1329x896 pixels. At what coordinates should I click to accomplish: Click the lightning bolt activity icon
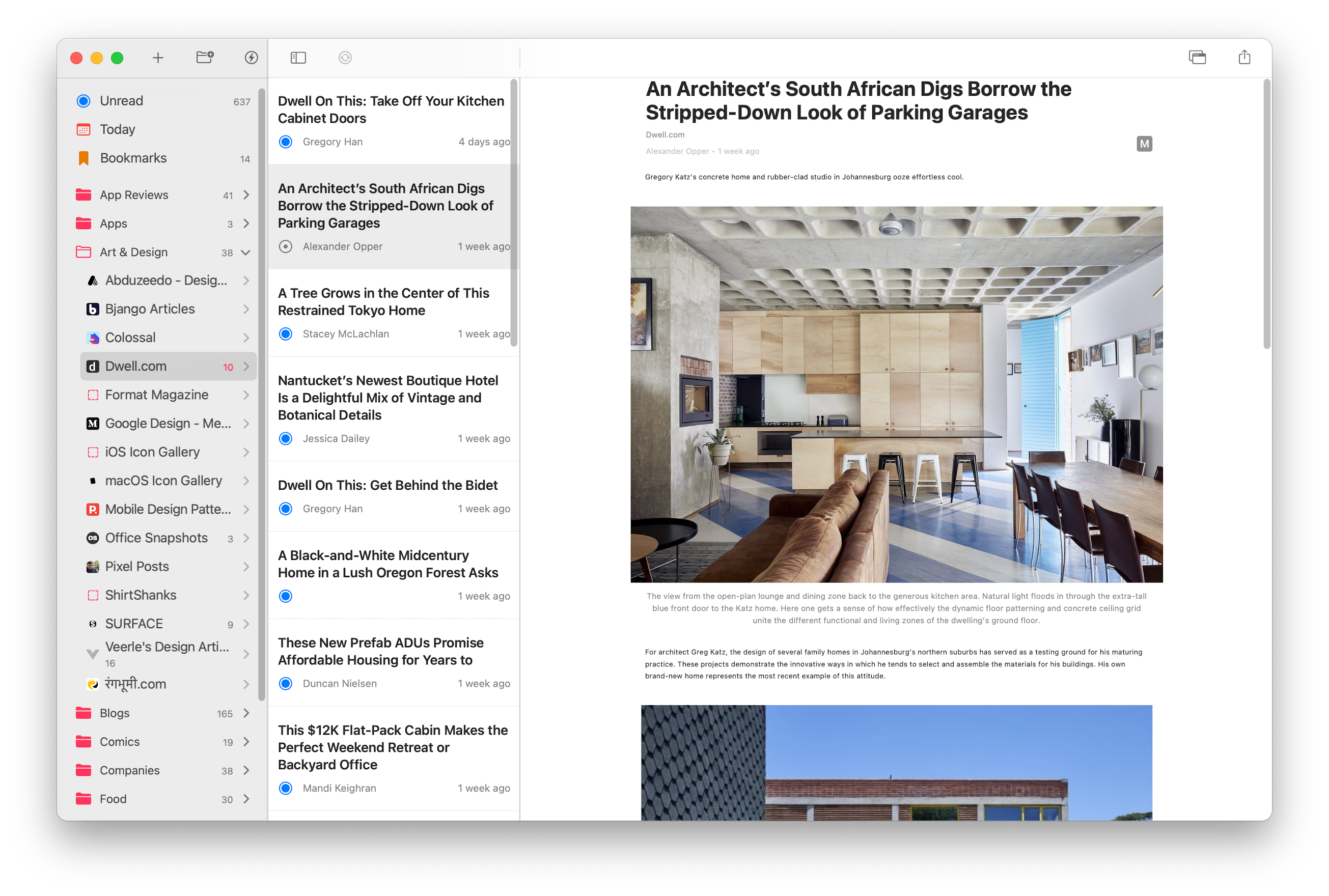pos(252,58)
